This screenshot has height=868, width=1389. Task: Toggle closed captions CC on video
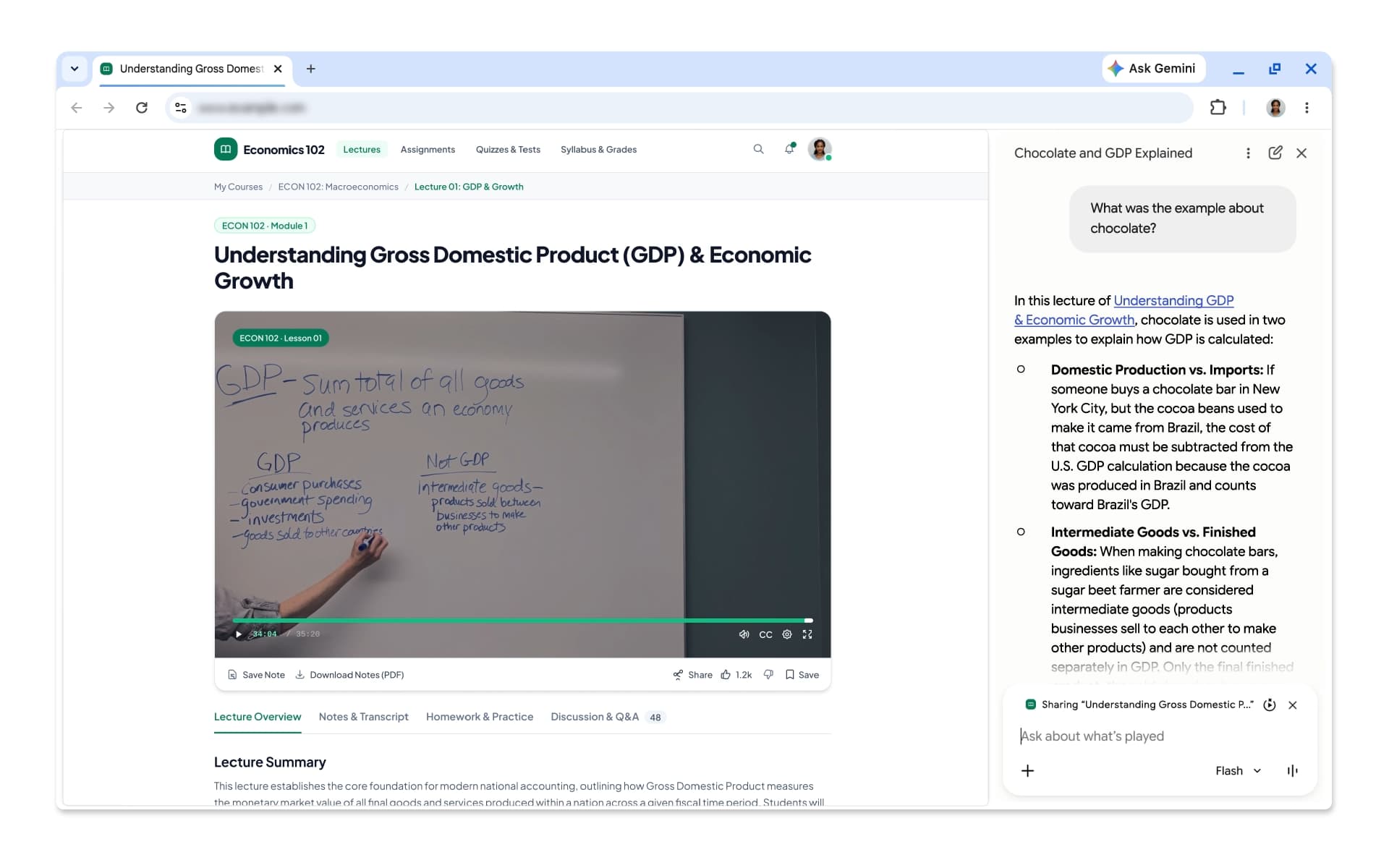coord(765,634)
